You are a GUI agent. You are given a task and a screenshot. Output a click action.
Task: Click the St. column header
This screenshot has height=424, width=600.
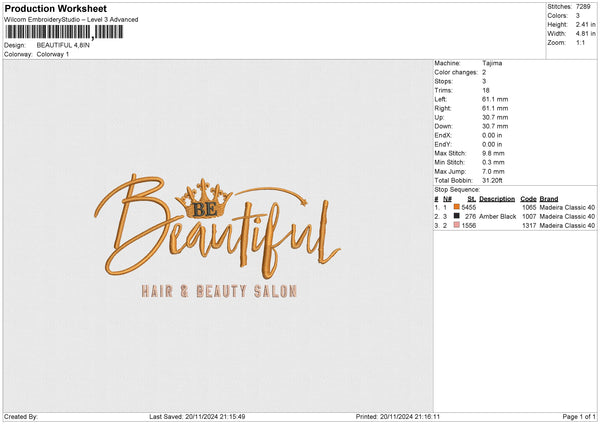point(471,199)
